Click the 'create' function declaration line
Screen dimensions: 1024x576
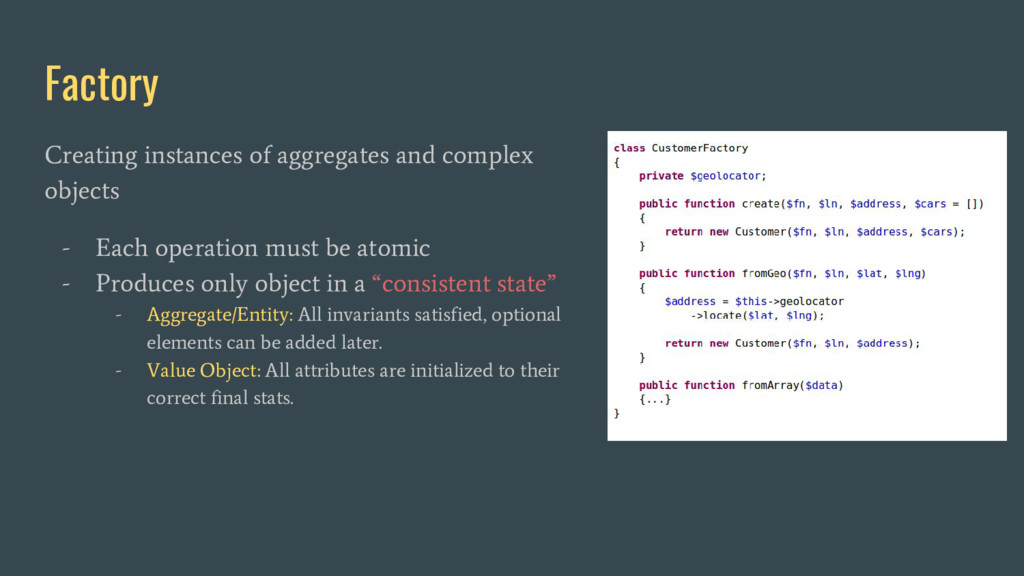(811, 204)
